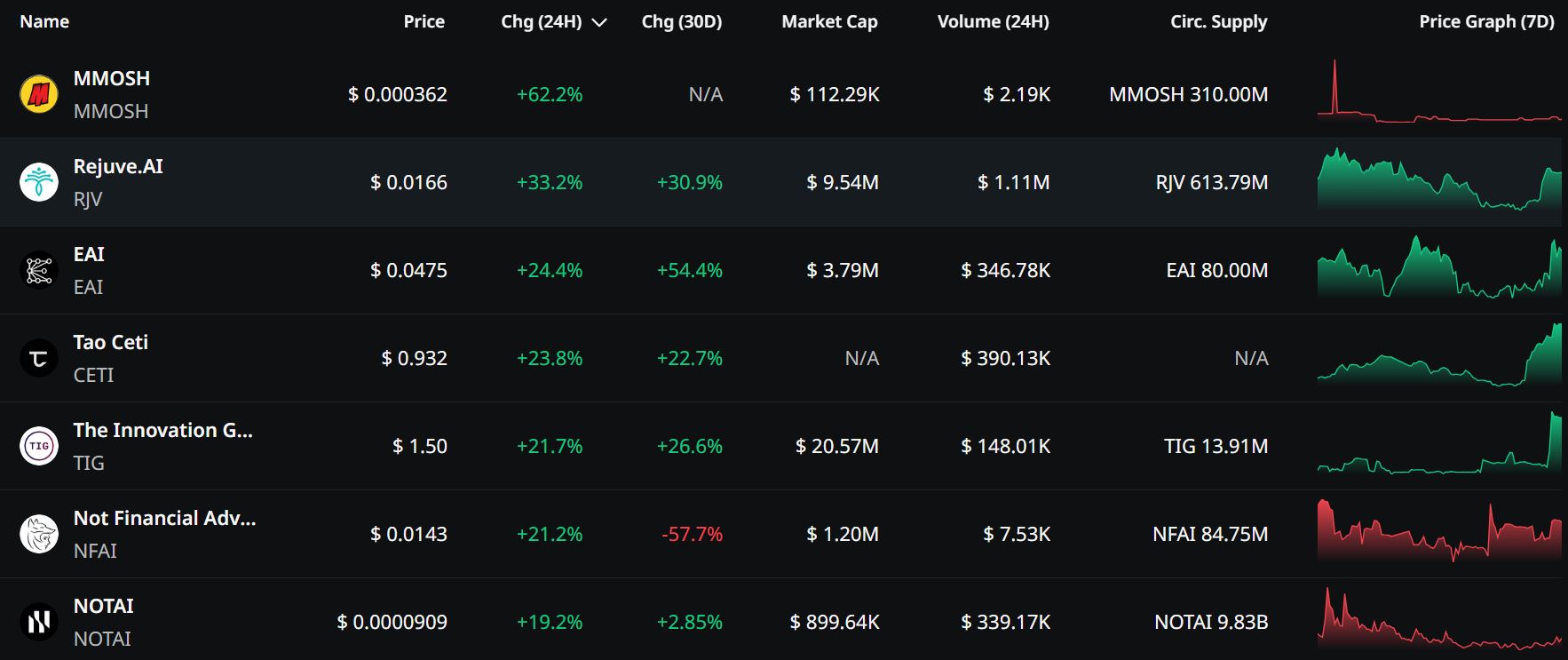Sort by Volume (24H) column header

pos(993,21)
